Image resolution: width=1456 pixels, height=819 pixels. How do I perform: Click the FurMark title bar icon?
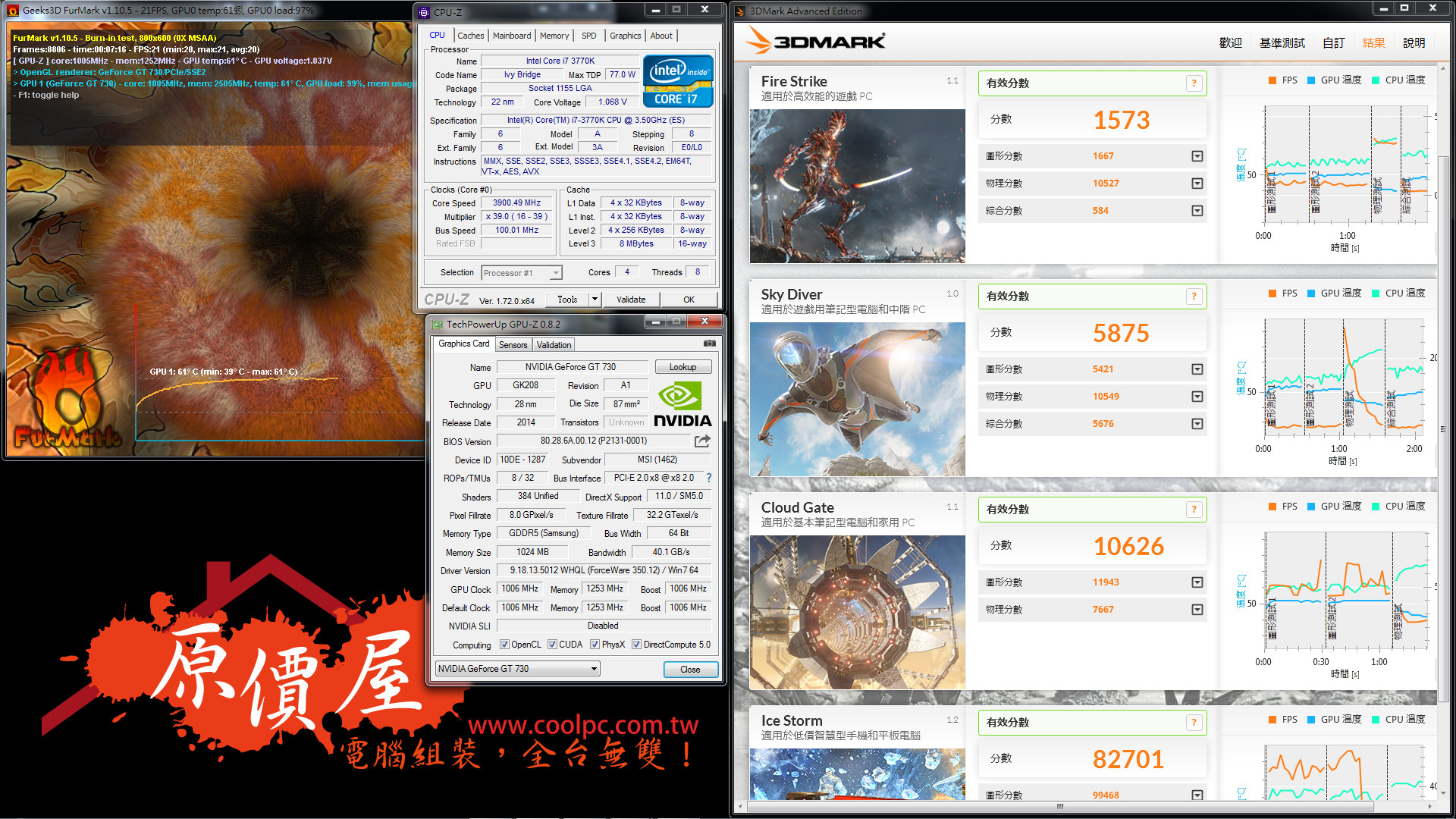12,11
